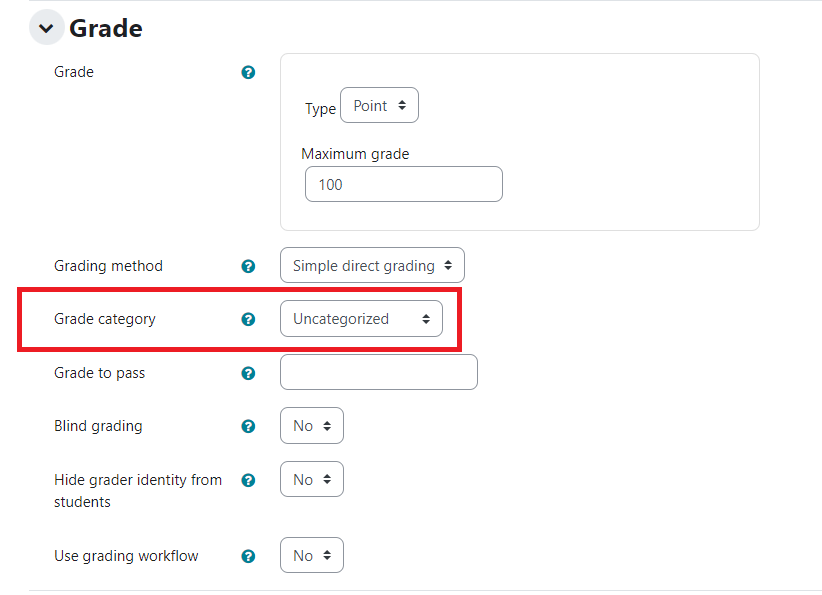The width and height of the screenshot is (822, 595).
Task: Open the grade Type dropdown
Action: pyautogui.click(x=379, y=105)
